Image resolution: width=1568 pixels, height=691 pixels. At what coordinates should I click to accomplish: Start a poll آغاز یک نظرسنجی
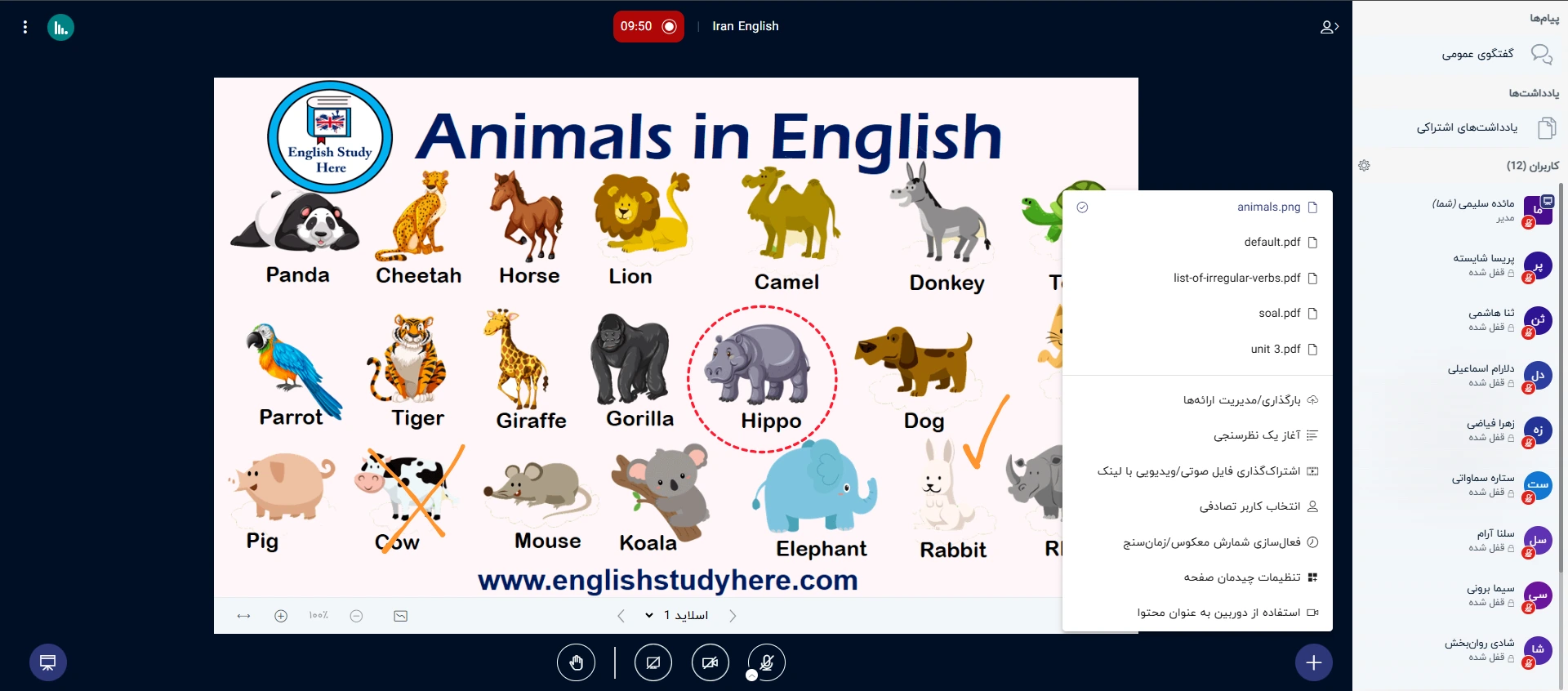pos(1197,435)
